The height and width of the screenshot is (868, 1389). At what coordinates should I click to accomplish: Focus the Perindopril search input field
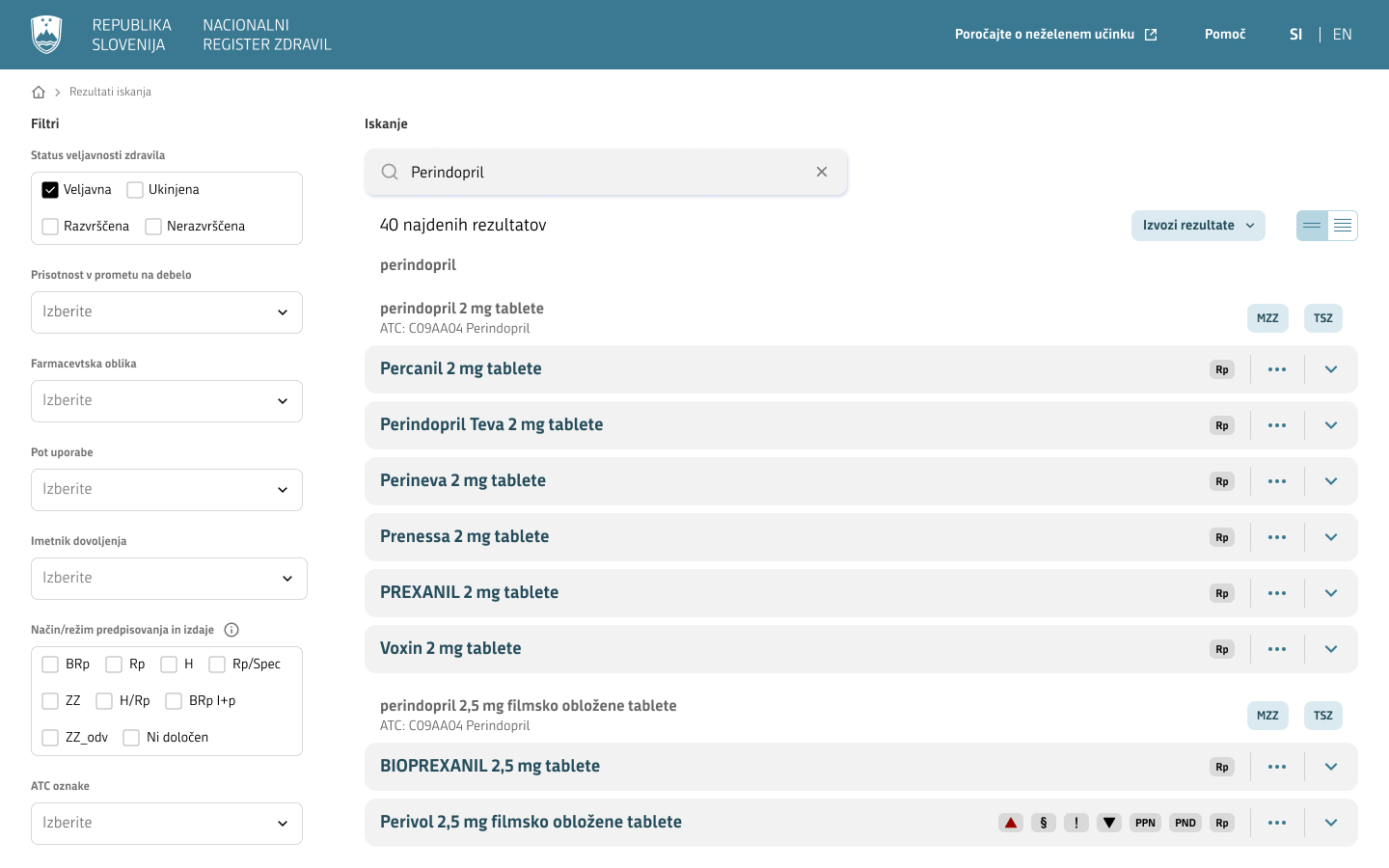click(606, 172)
